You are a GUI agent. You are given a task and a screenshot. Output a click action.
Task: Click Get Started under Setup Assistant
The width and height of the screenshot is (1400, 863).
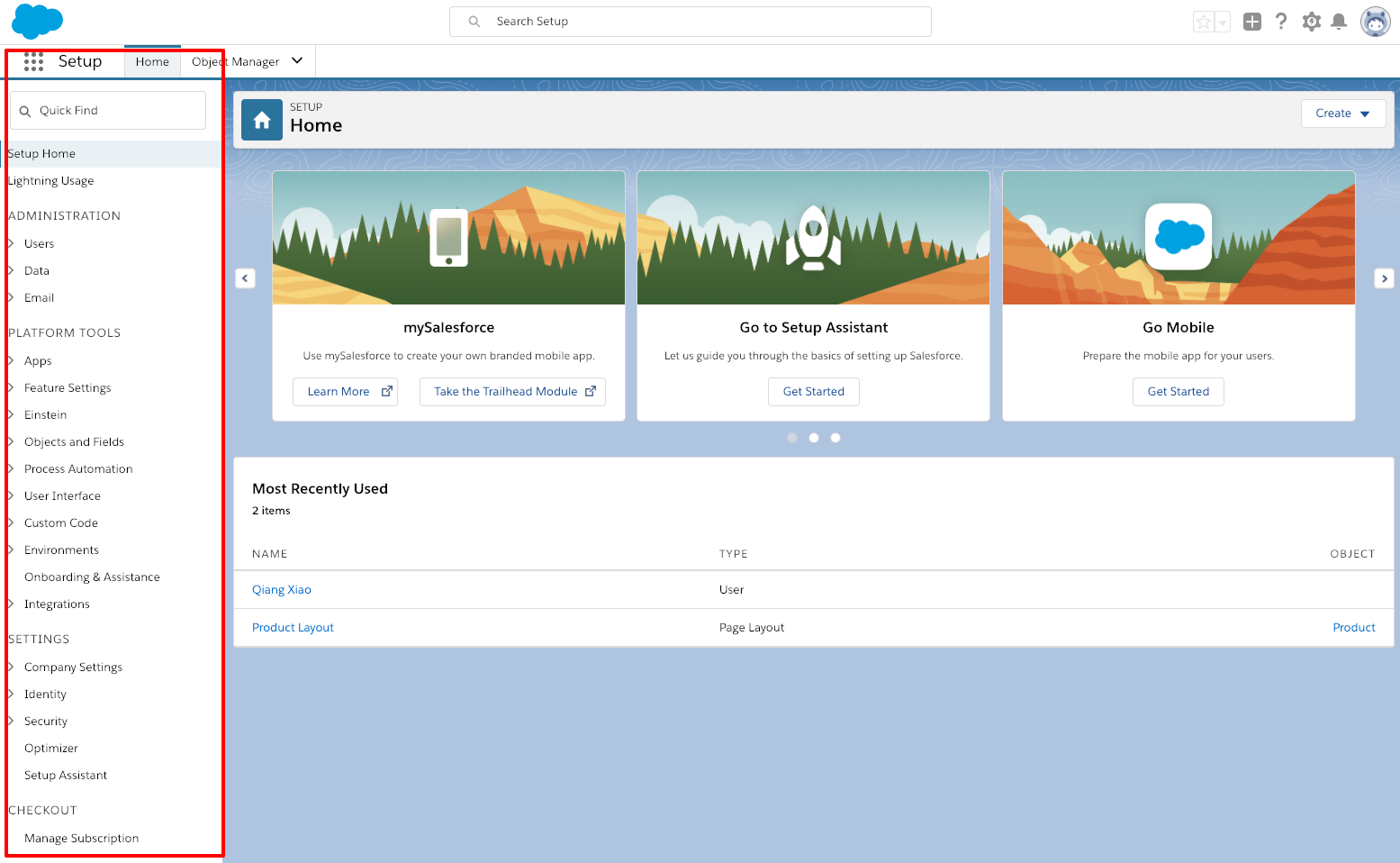814,392
